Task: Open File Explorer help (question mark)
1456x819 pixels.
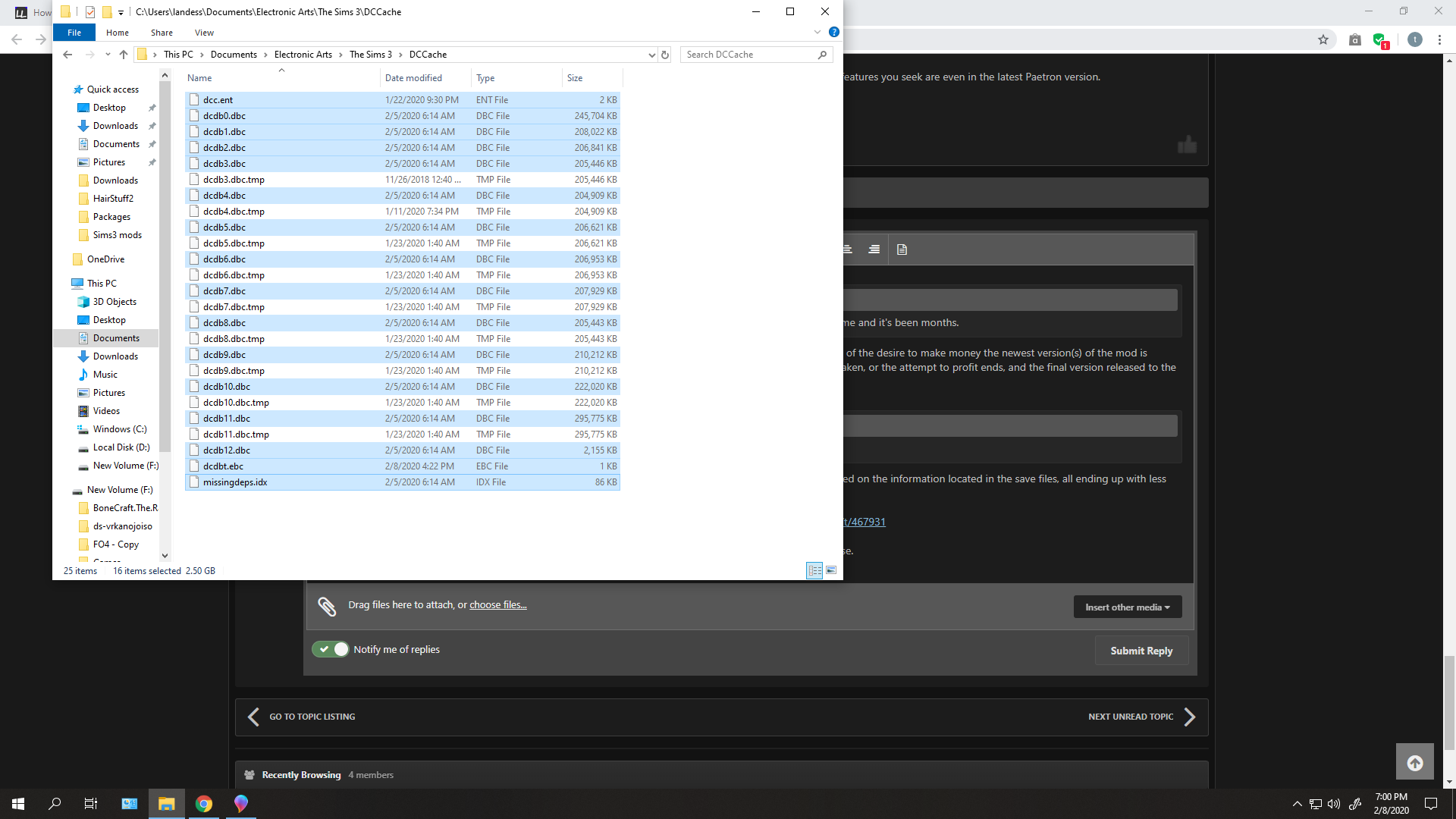Action: point(833,32)
